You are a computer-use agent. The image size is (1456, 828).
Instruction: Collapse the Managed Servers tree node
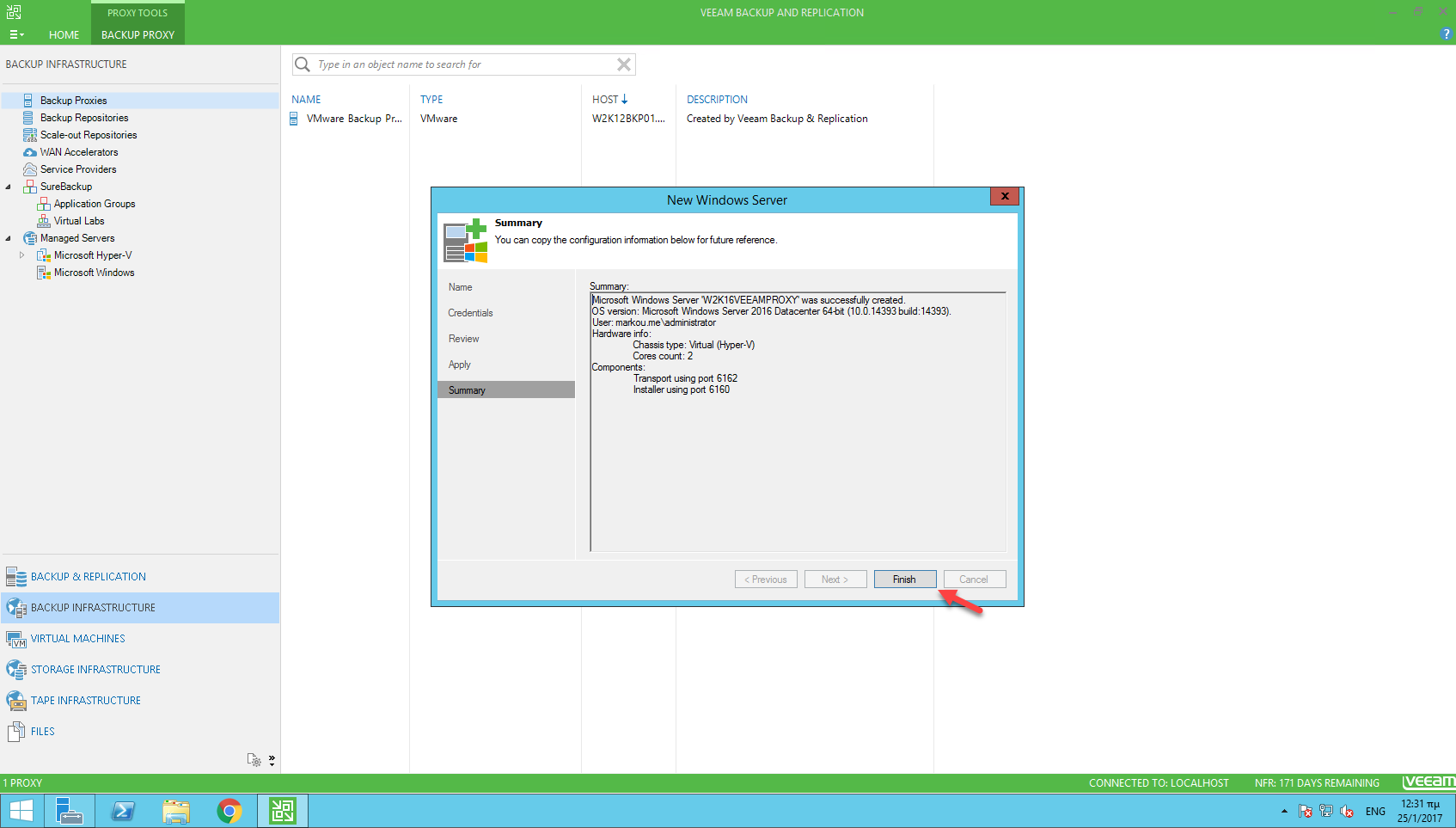[x=9, y=238]
